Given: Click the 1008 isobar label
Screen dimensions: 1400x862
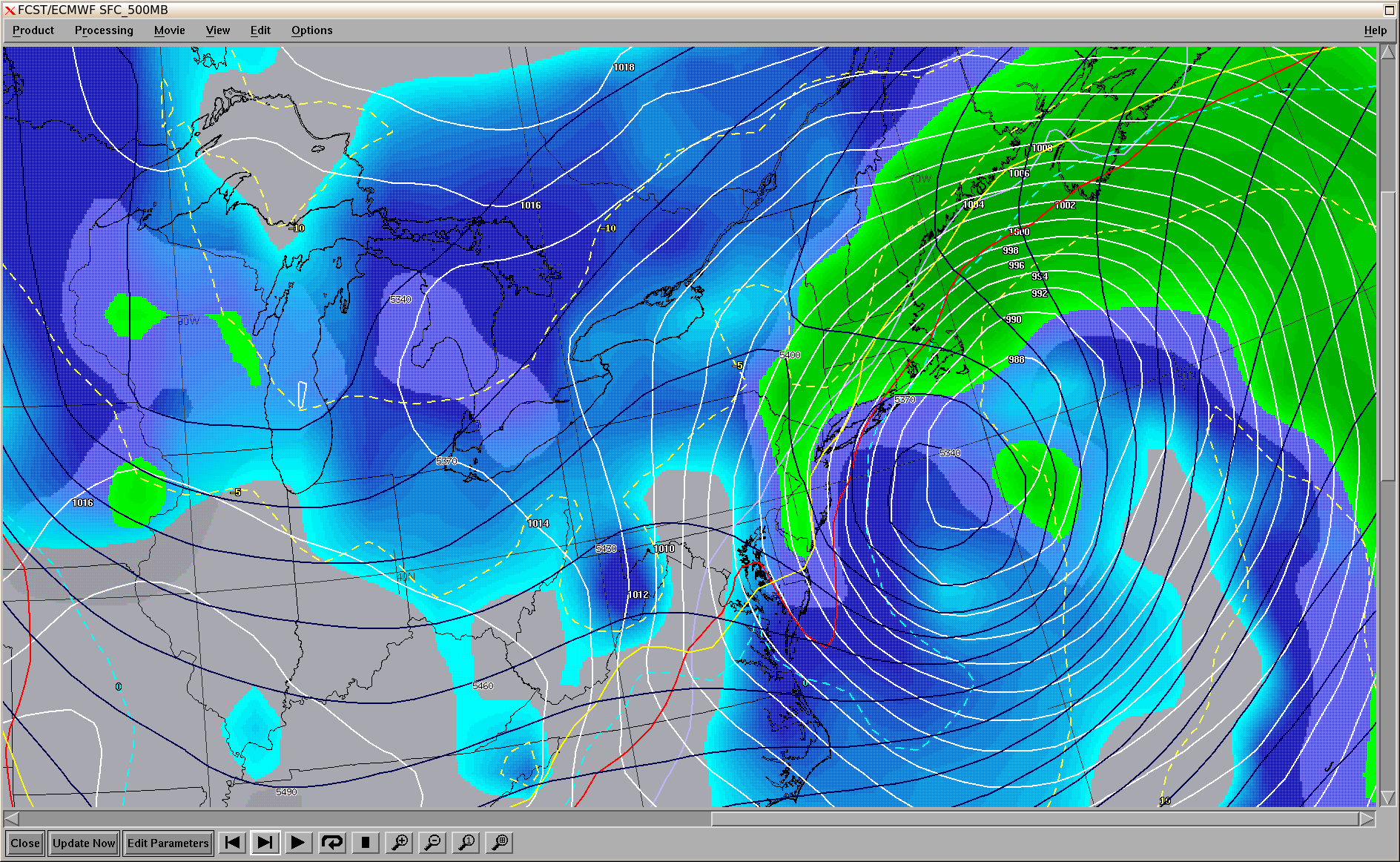Looking at the screenshot, I should [x=1042, y=148].
